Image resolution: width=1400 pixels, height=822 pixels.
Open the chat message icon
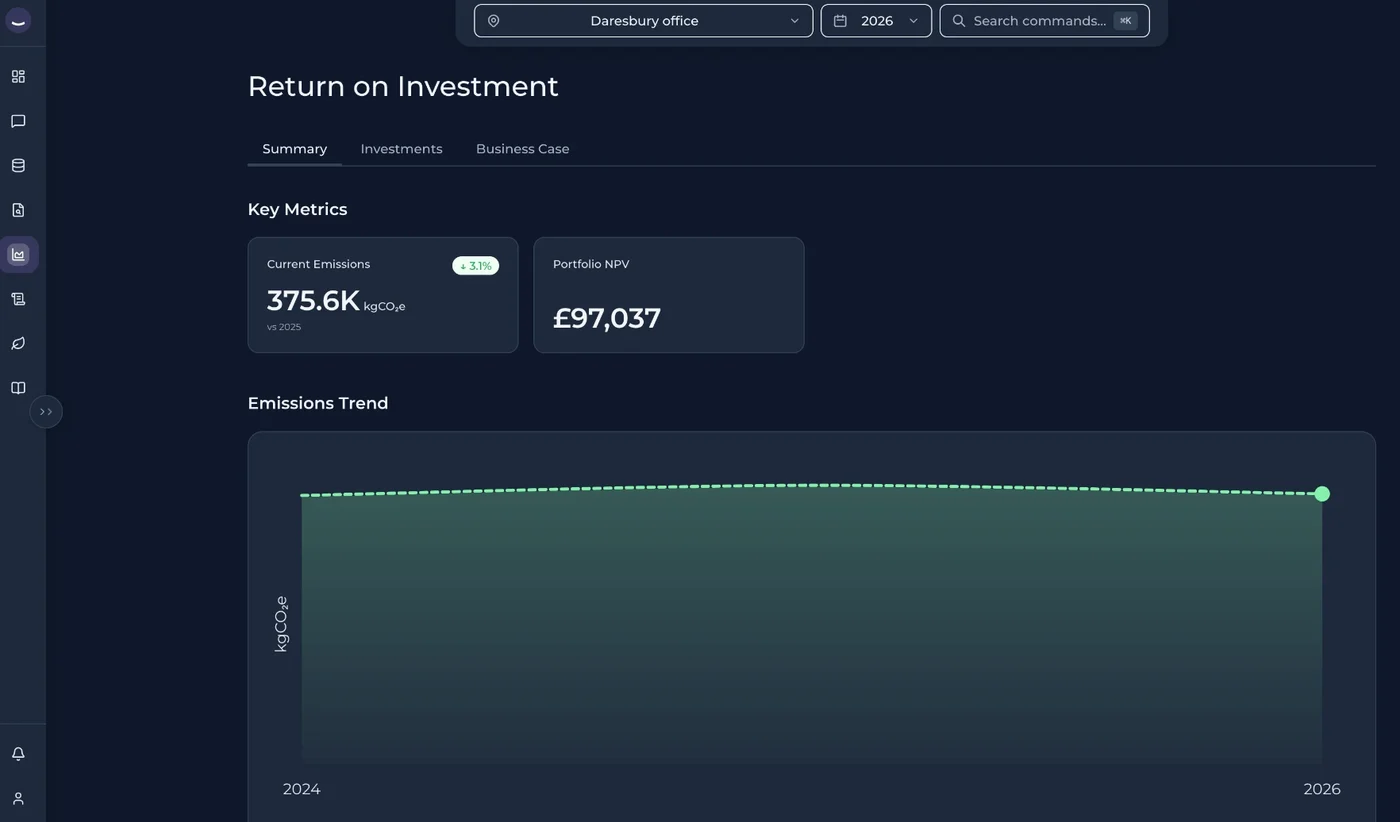point(18,121)
